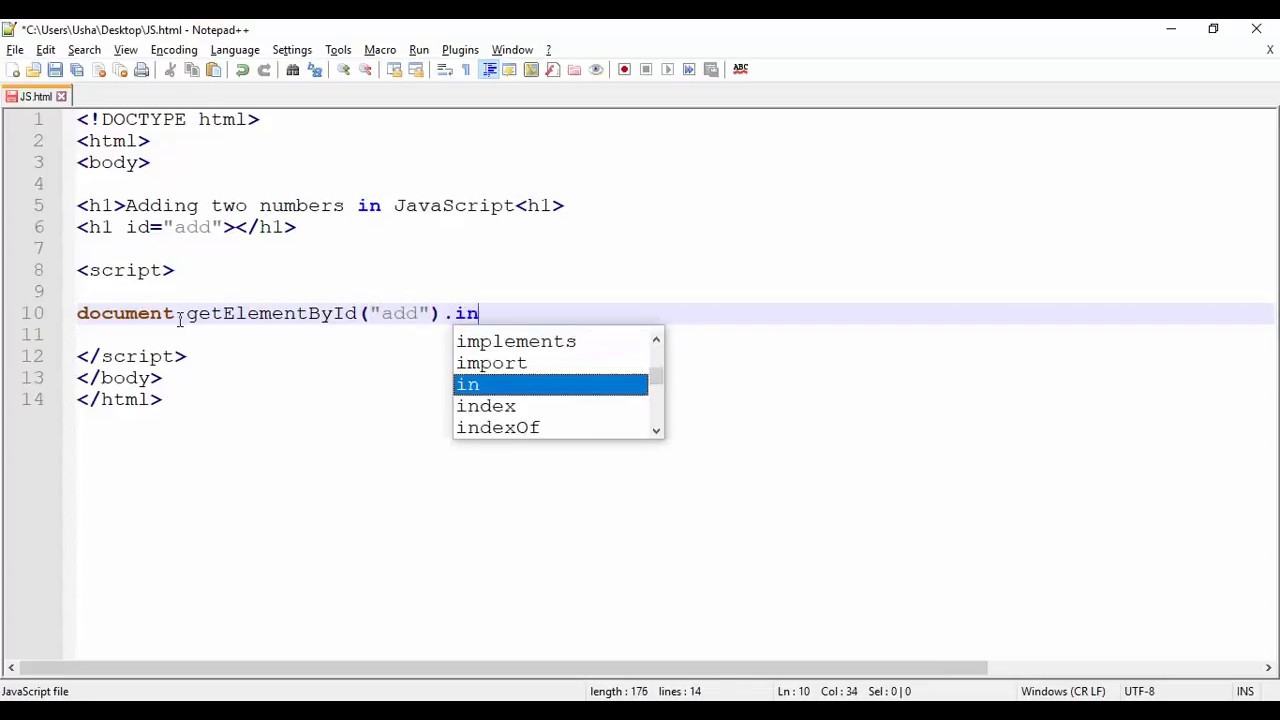Paste from the clipboard using the toolbar icon
The height and width of the screenshot is (720, 1280).
point(213,70)
